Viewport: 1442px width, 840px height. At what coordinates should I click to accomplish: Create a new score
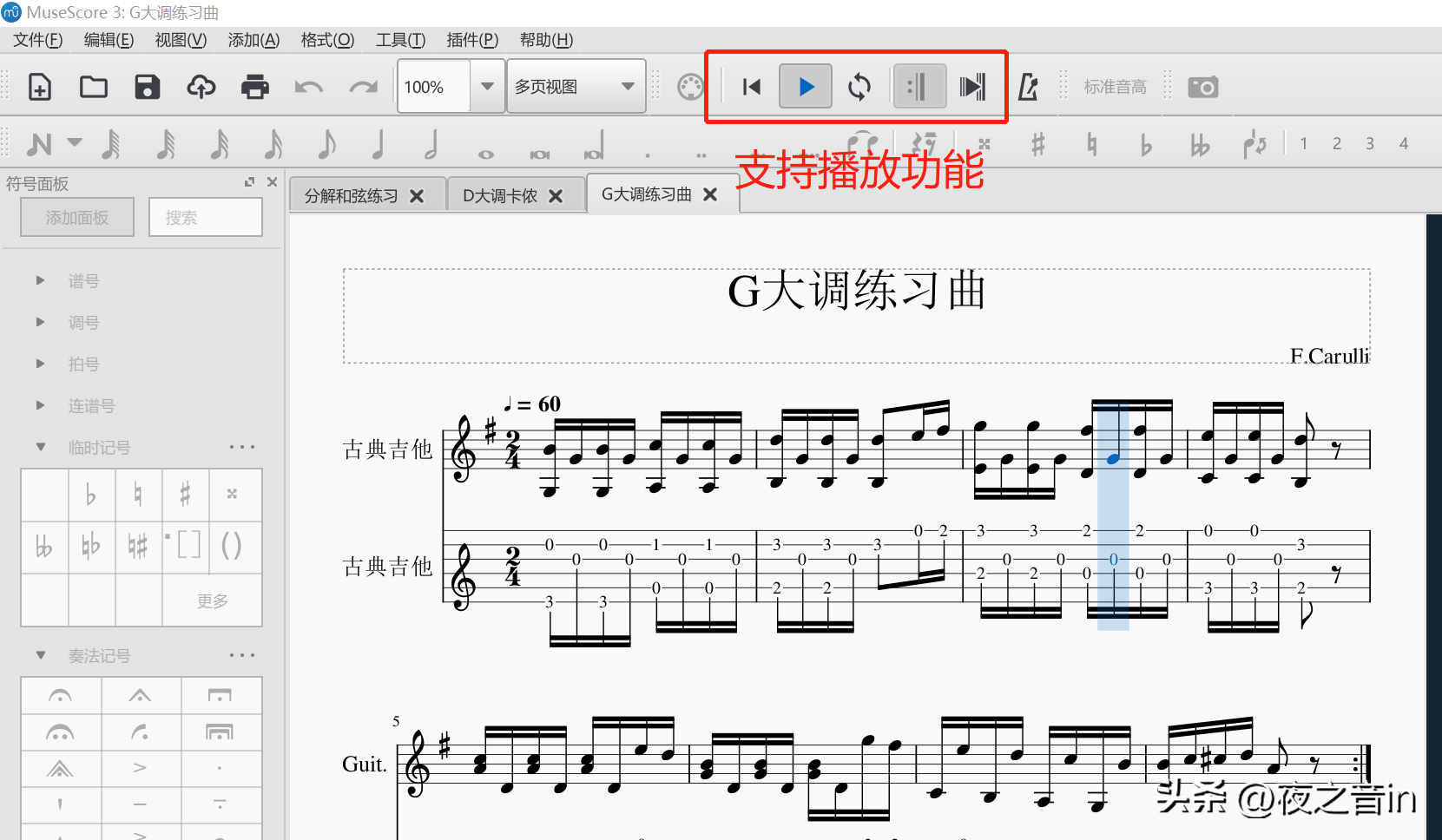(x=40, y=87)
